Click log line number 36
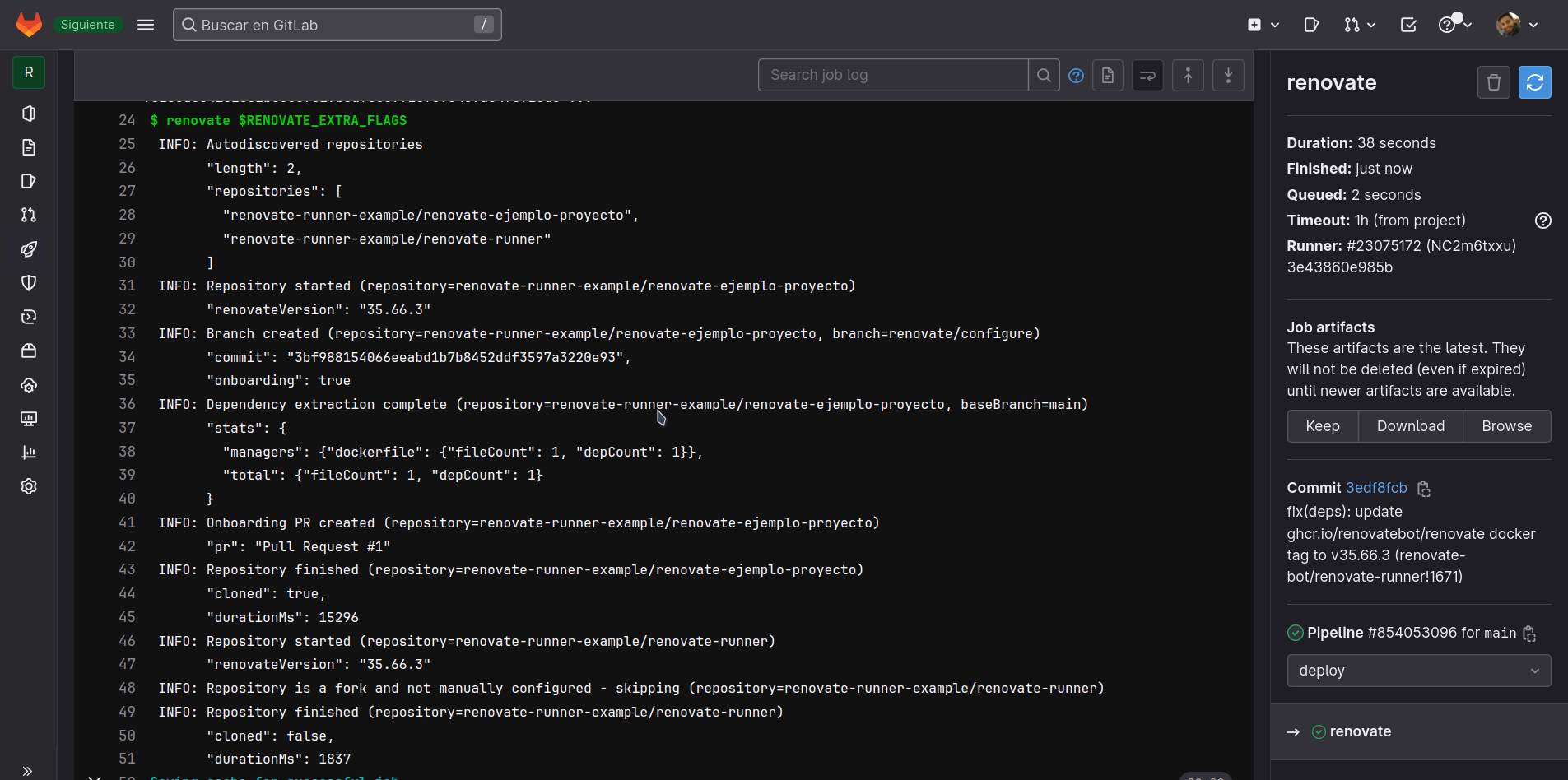This screenshot has width=1568, height=780. point(127,404)
